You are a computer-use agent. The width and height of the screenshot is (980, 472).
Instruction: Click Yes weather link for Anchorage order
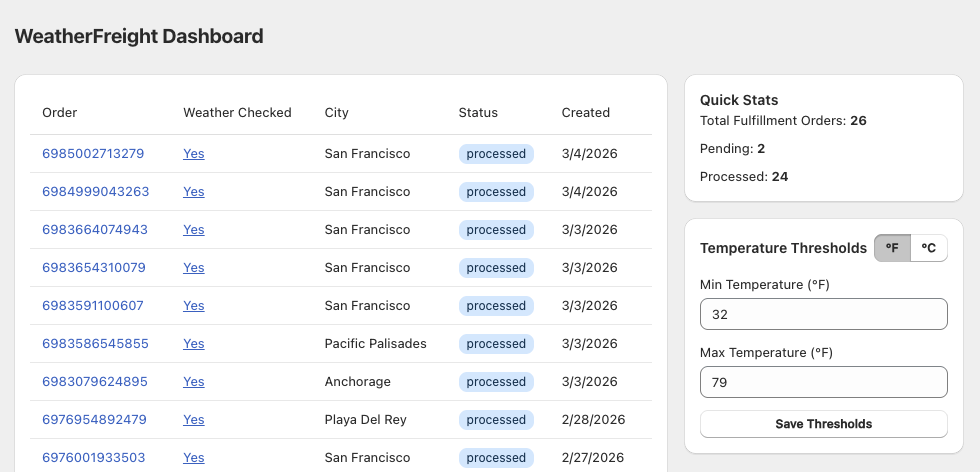194,381
